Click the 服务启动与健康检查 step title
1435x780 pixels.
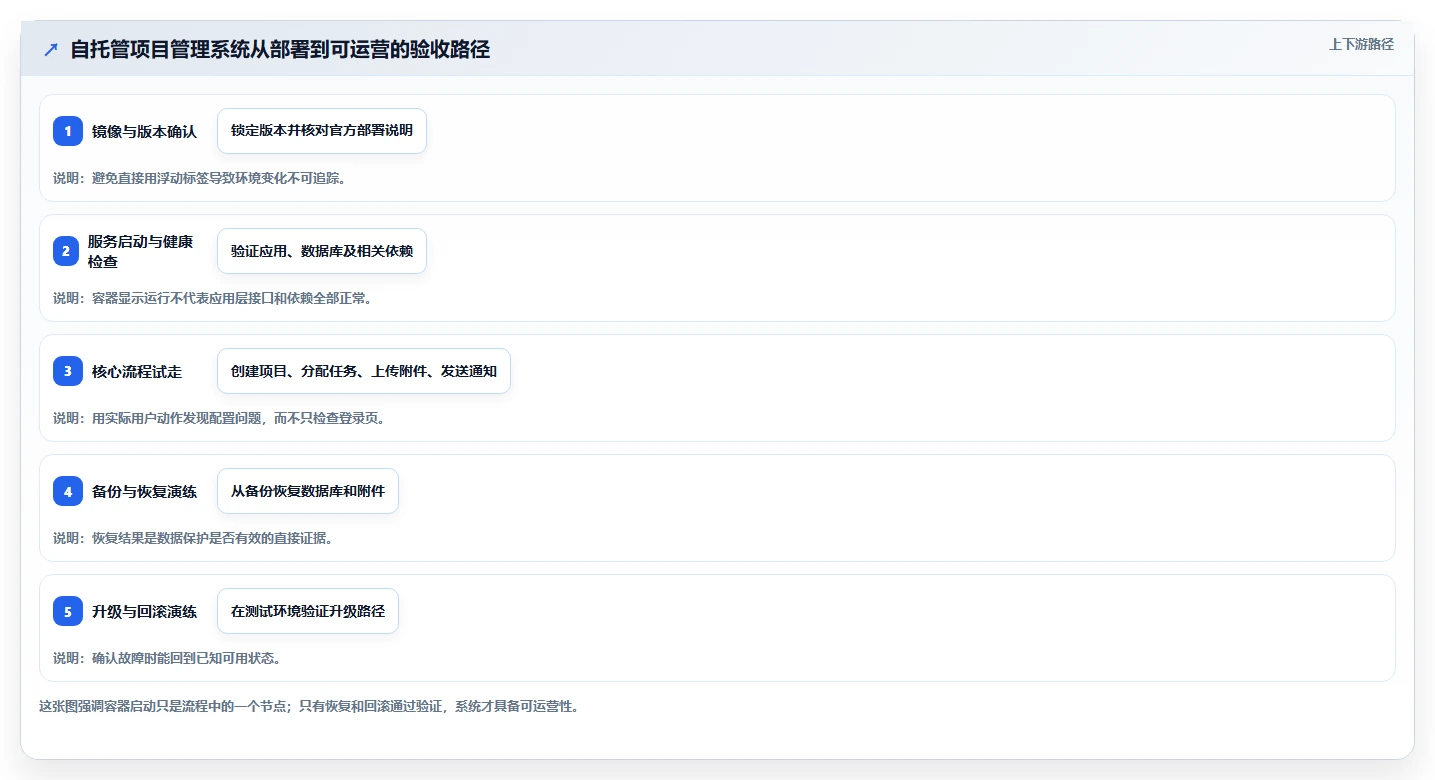[140, 251]
